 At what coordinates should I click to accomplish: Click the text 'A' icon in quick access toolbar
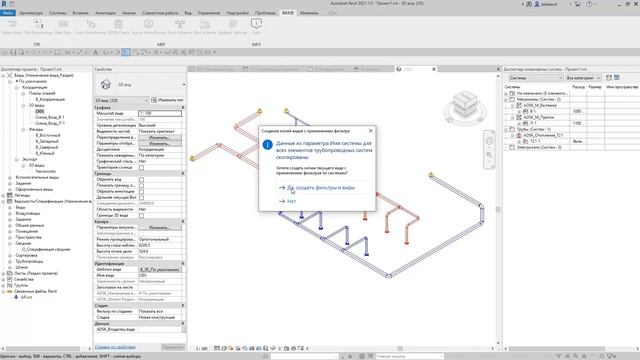point(96,52)
